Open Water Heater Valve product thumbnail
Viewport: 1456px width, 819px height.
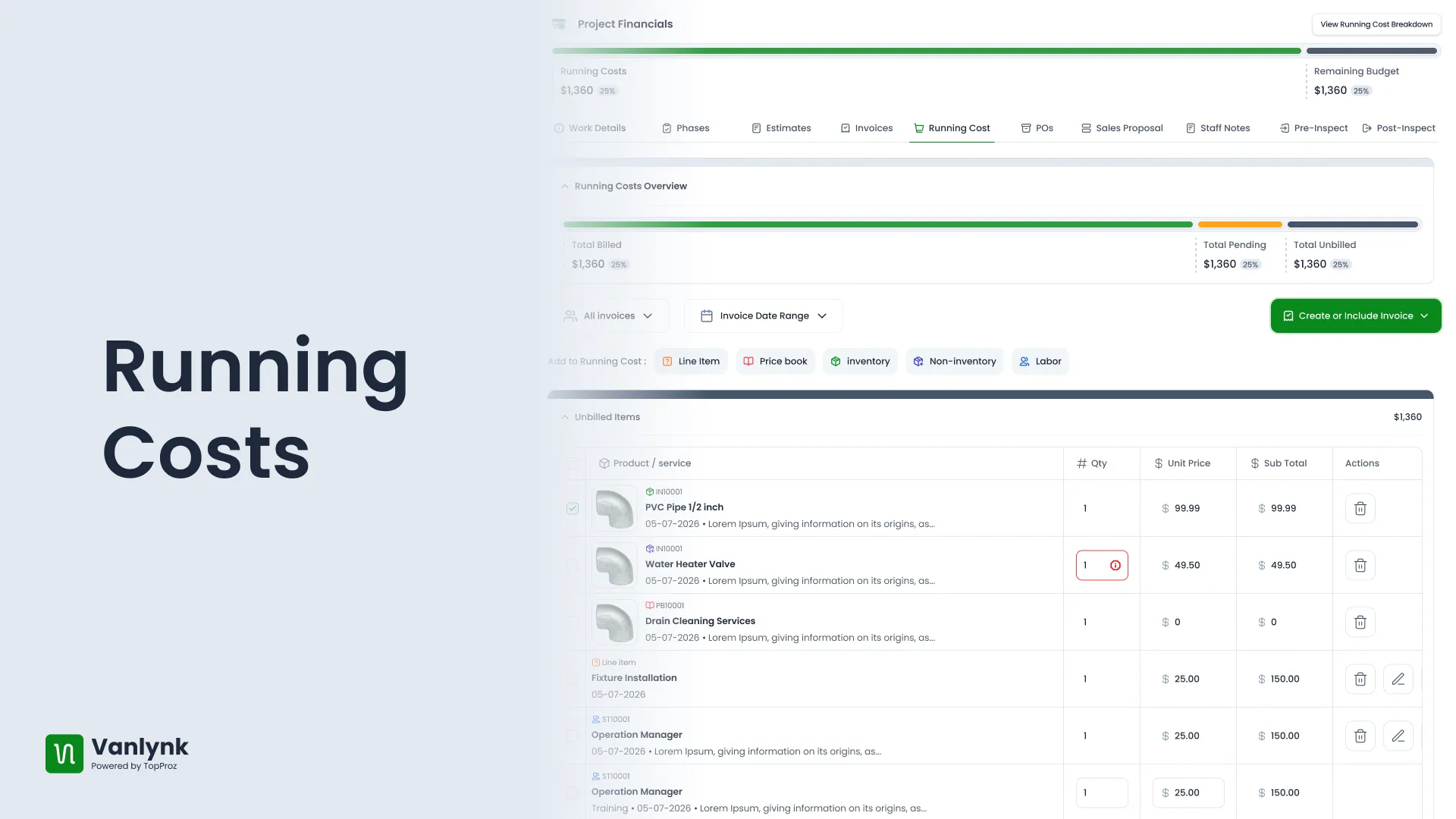614,565
